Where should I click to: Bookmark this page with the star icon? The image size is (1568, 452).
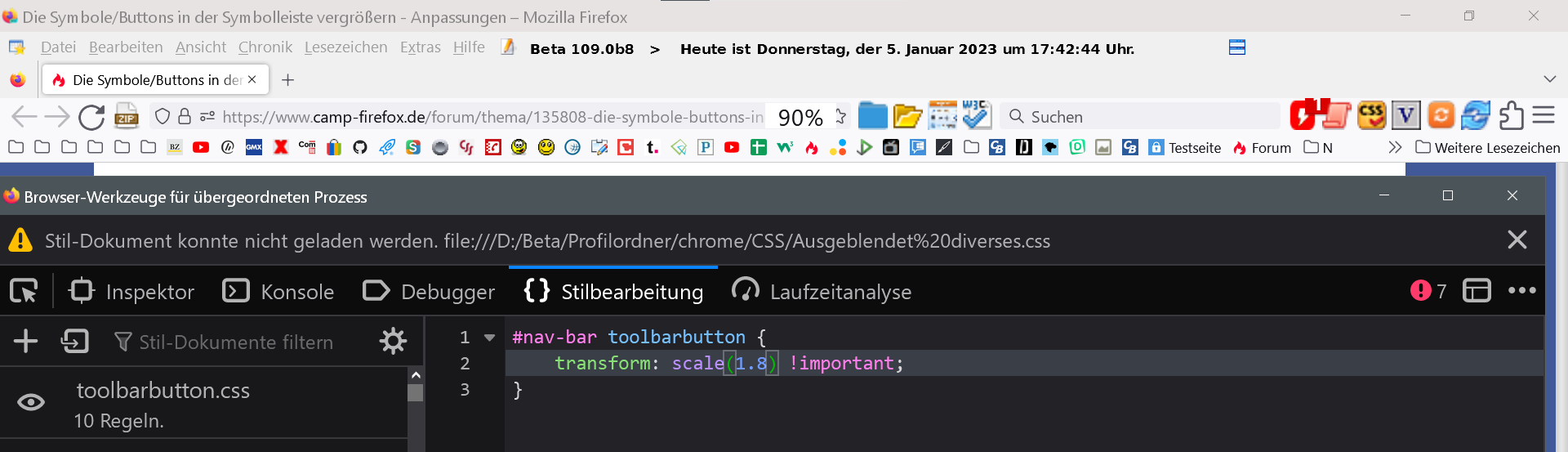pyautogui.click(x=841, y=117)
